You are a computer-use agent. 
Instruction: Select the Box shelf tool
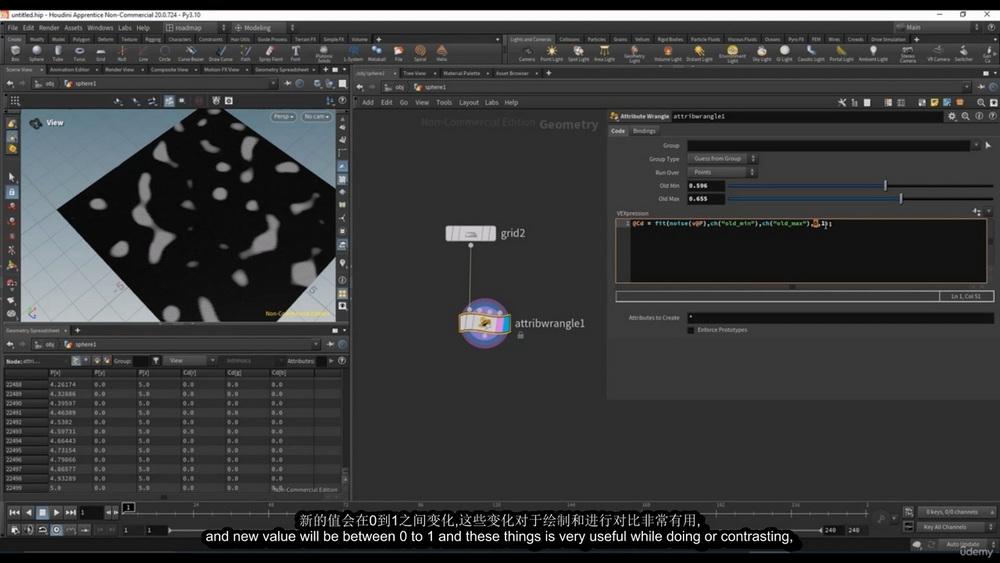(x=15, y=53)
